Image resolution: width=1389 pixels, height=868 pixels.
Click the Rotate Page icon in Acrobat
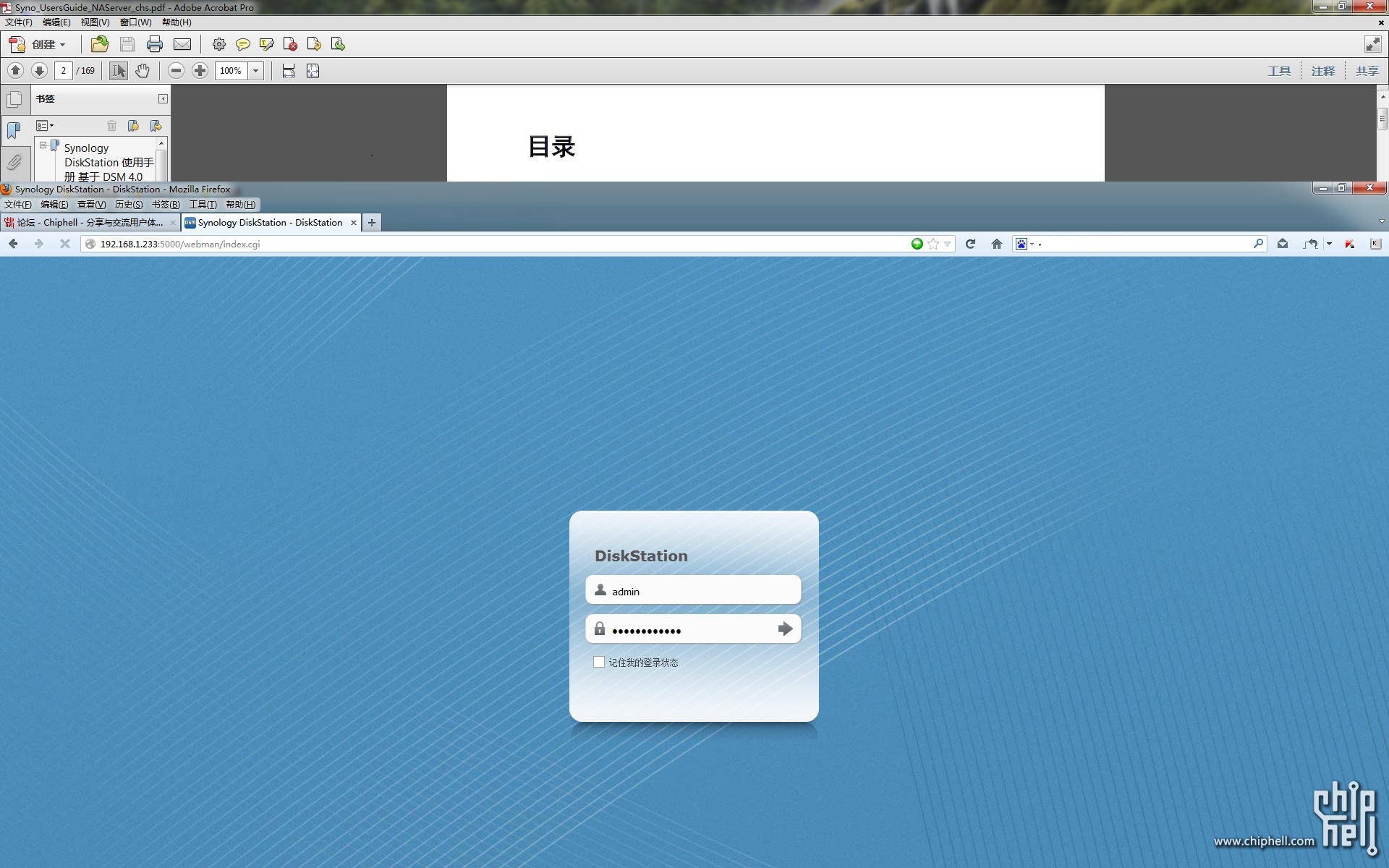pyautogui.click(x=314, y=44)
